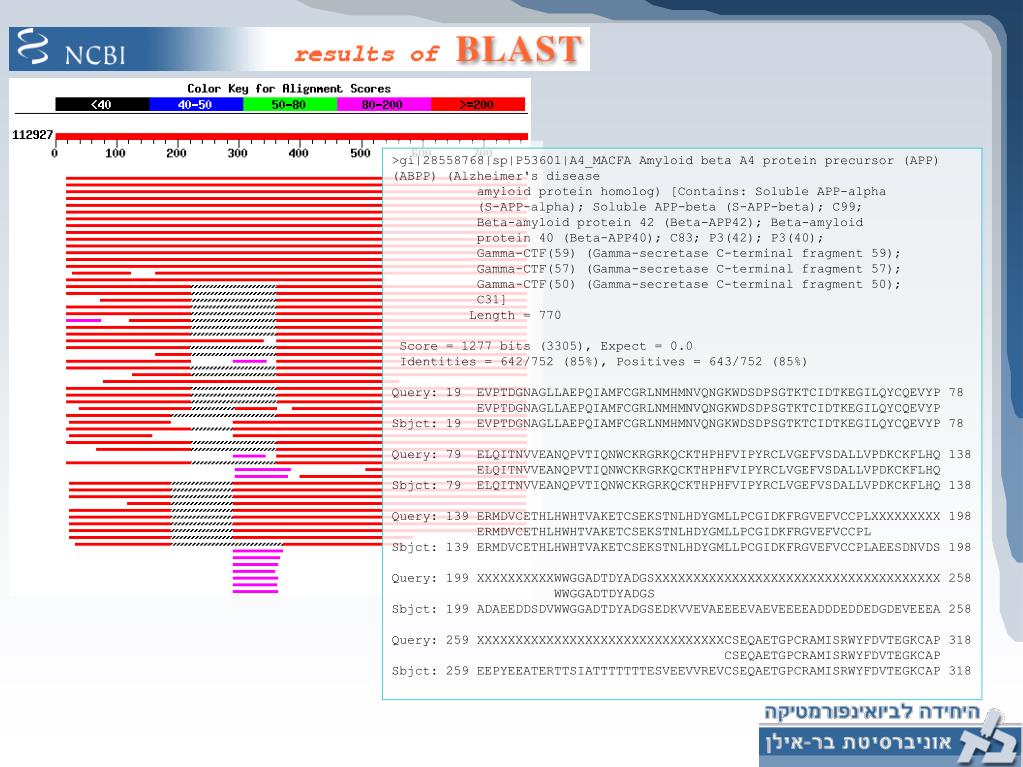
Task: Click the gi|28558768 sequence header line
Action: point(665,160)
